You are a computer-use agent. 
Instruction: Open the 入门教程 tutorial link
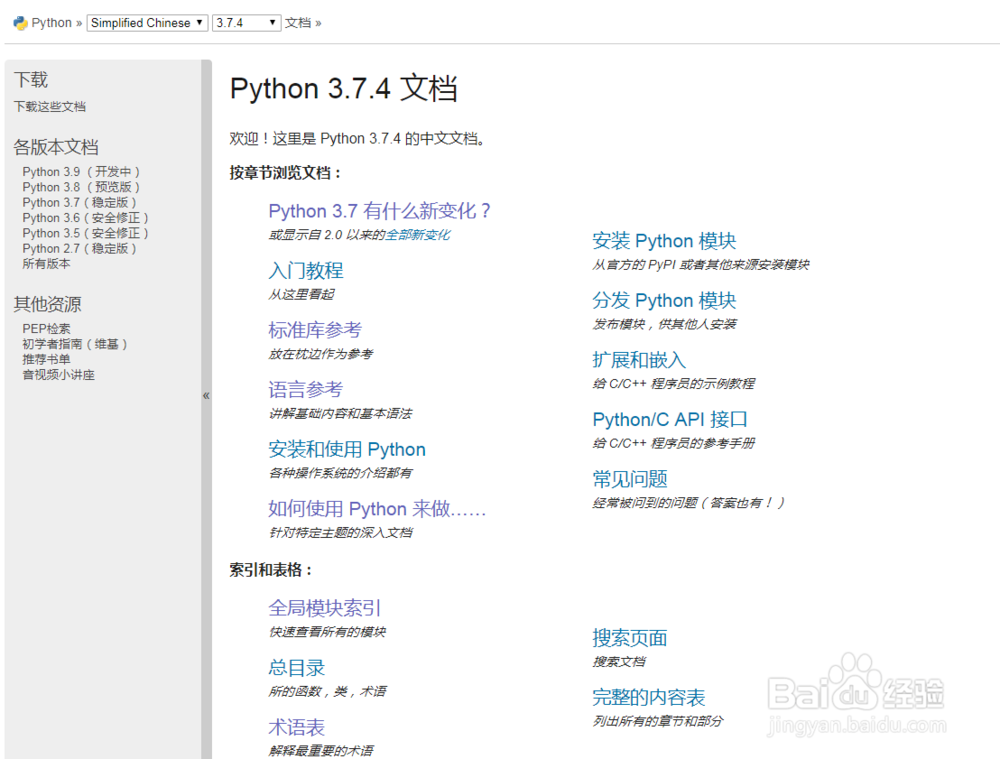pyautogui.click(x=305, y=270)
